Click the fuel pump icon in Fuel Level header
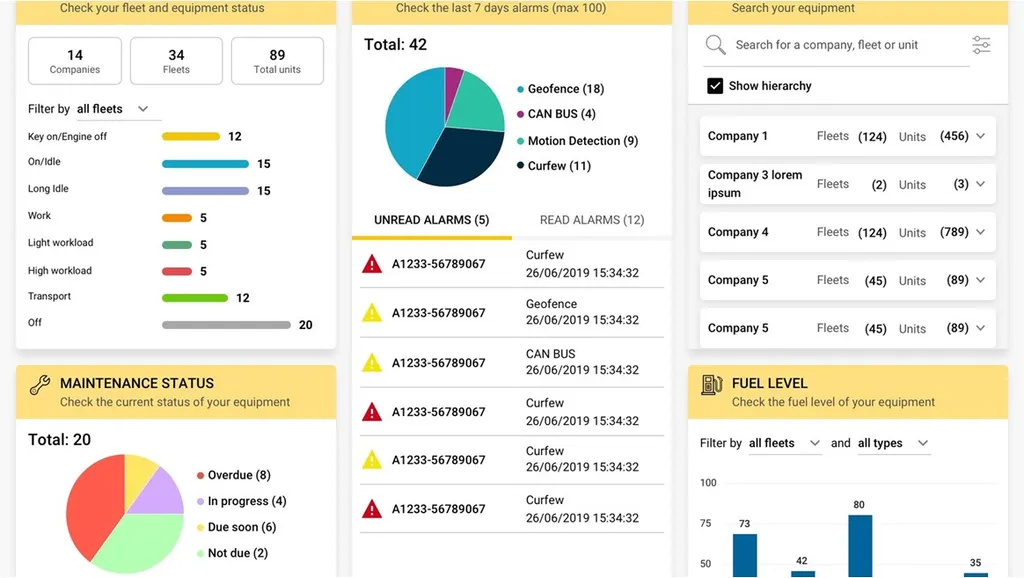This screenshot has width=1024, height=578. point(711,383)
